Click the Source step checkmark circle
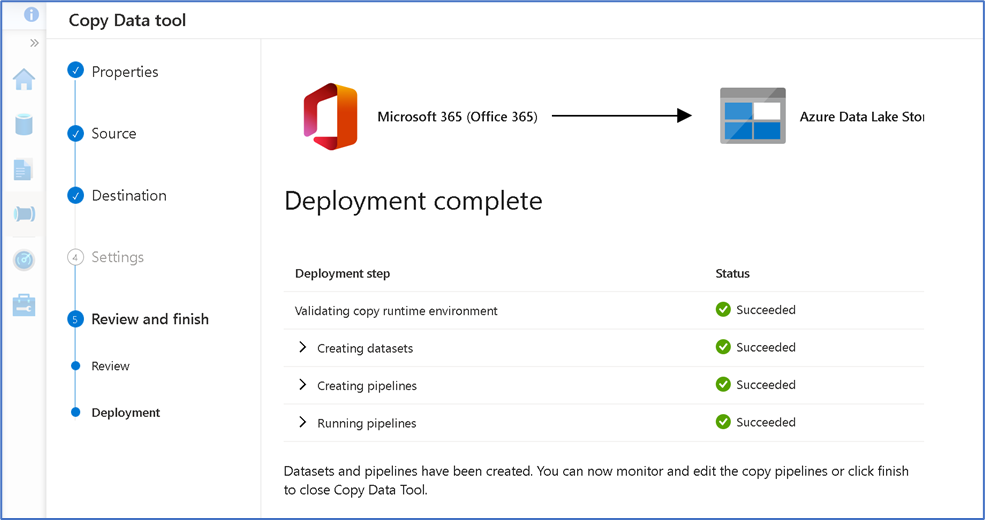 75,133
